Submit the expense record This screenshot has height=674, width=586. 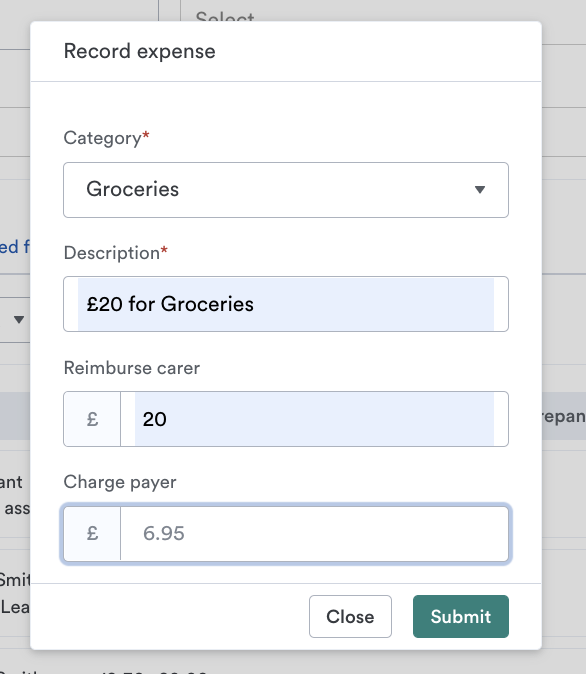pos(461,616)
